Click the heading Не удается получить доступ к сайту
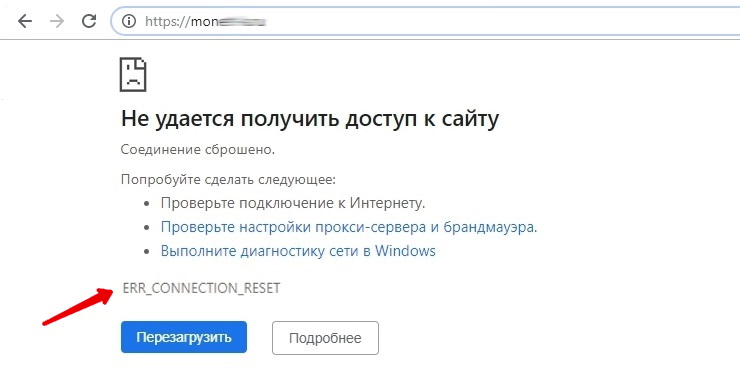This screenshot has width=740, height=369. point(310,119)
